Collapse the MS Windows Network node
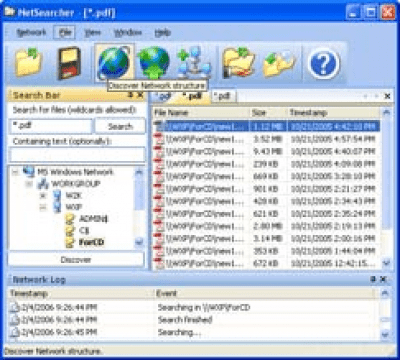This screenshot has width=400, height=360. click(x=15, y=172)
